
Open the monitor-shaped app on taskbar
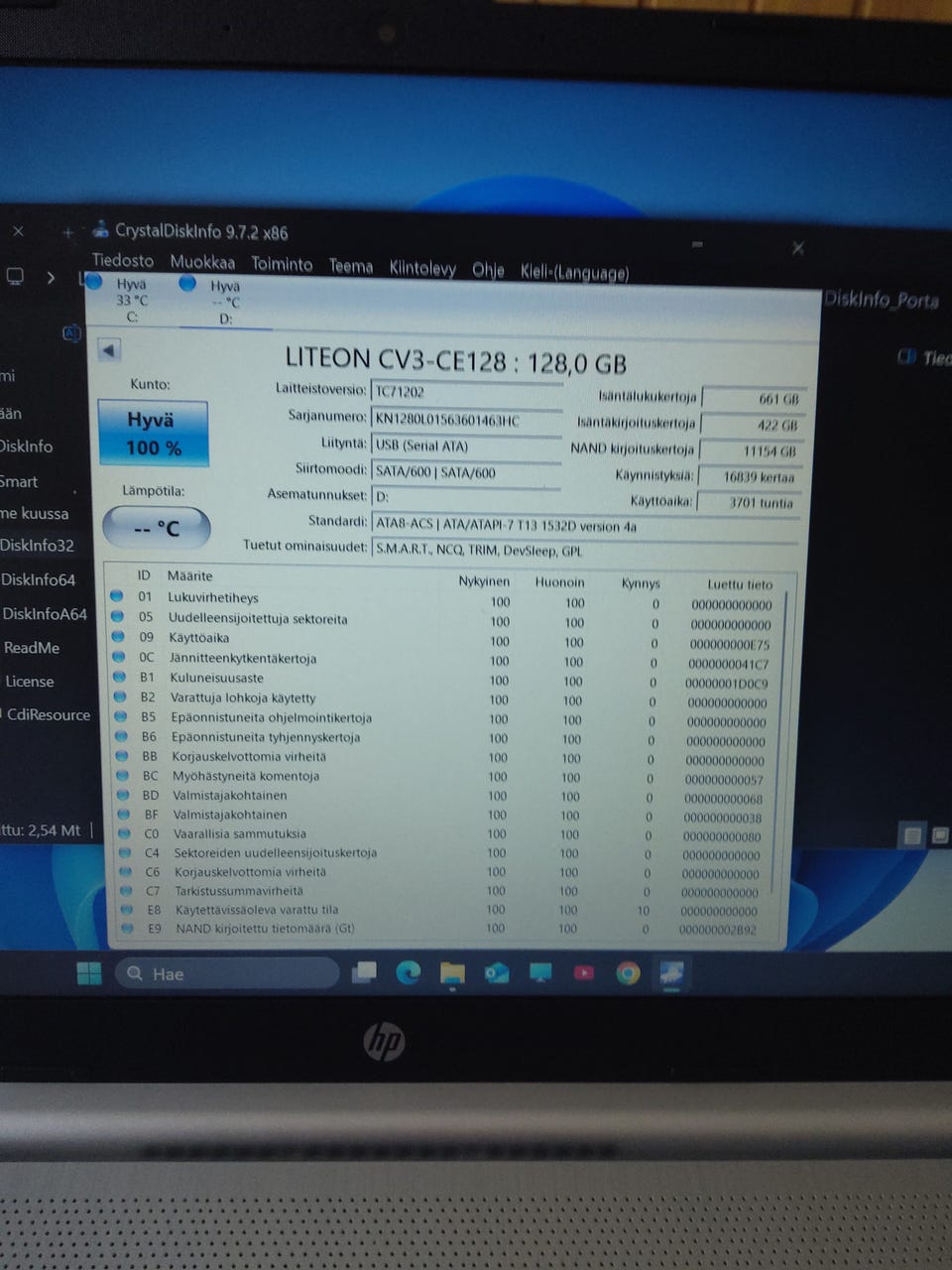pos(540,973)
